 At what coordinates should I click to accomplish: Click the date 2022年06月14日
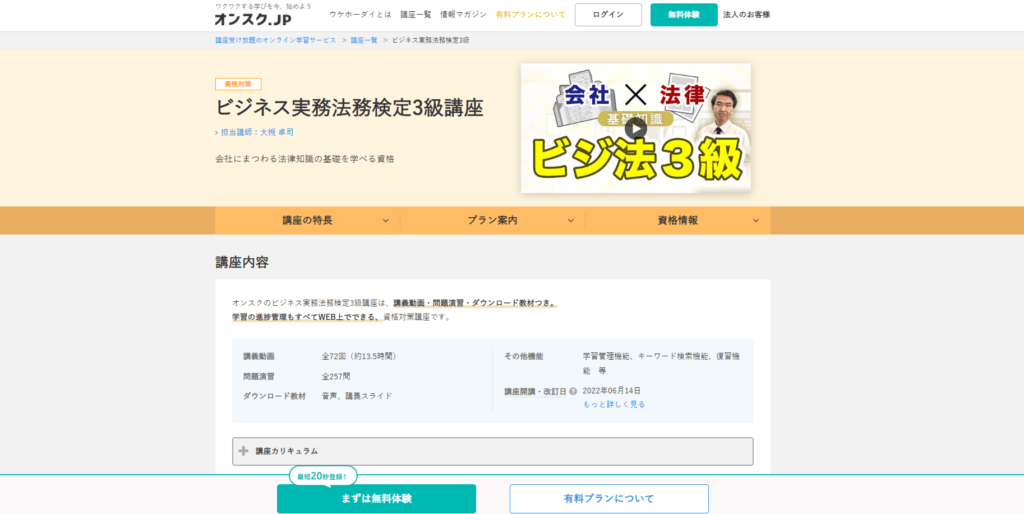pos(611,391)
